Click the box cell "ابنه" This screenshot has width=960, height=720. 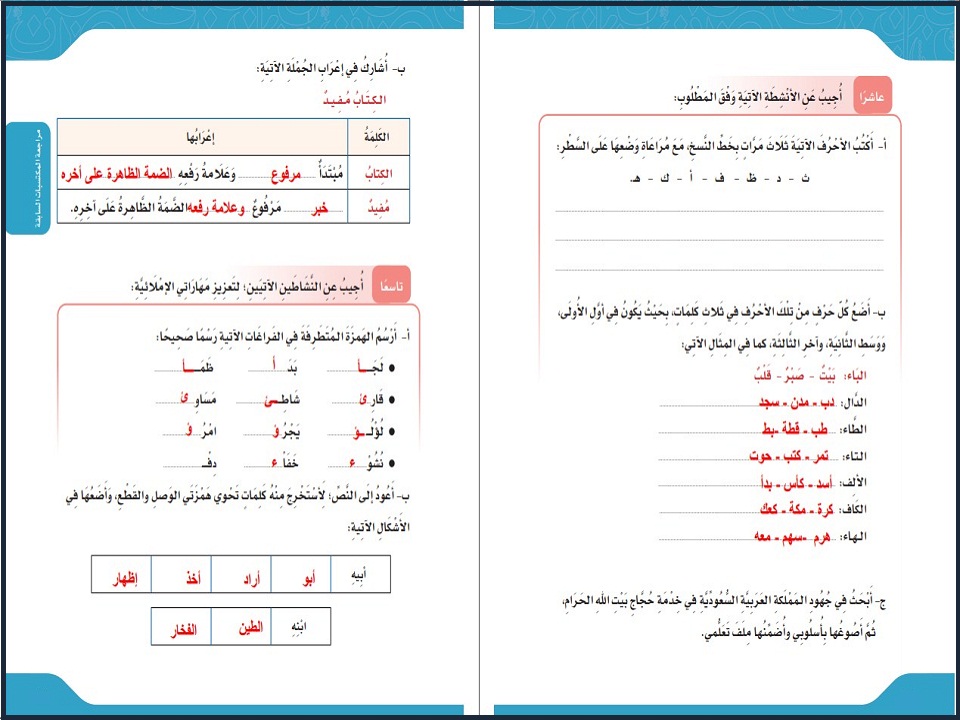[301, 626]
